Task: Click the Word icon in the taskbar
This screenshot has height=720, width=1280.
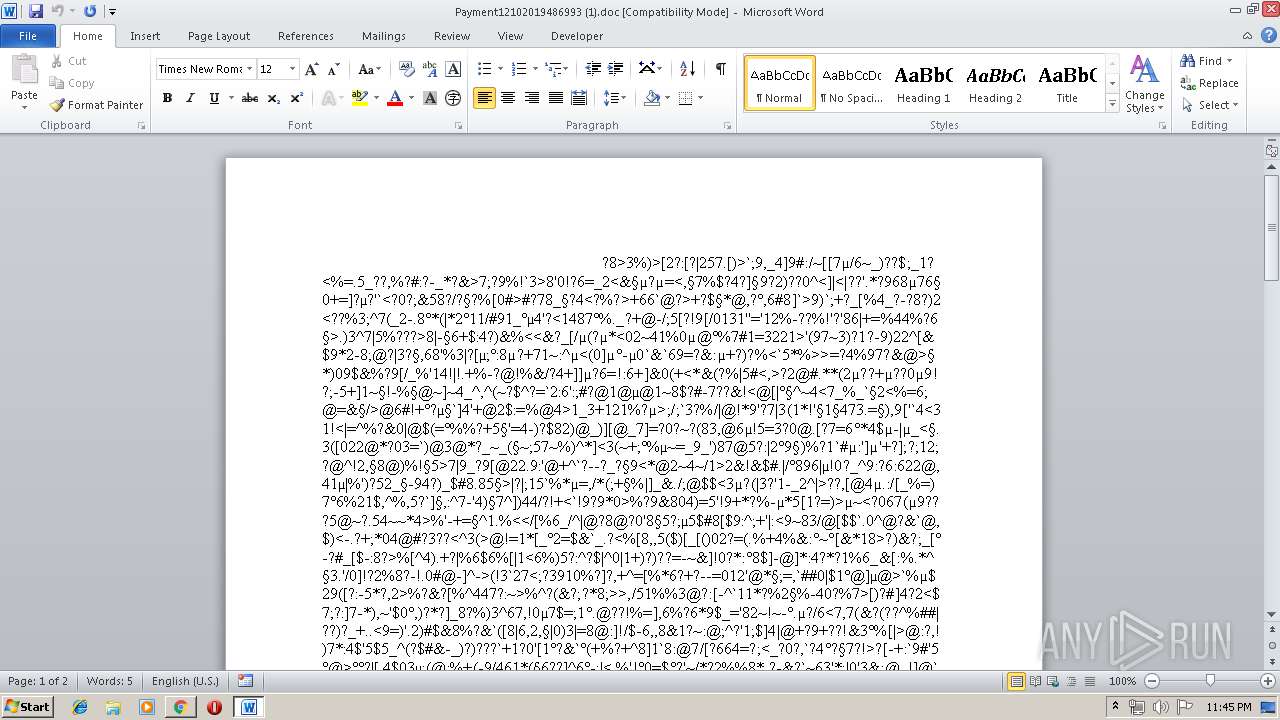Action: (x=249, y=707)
